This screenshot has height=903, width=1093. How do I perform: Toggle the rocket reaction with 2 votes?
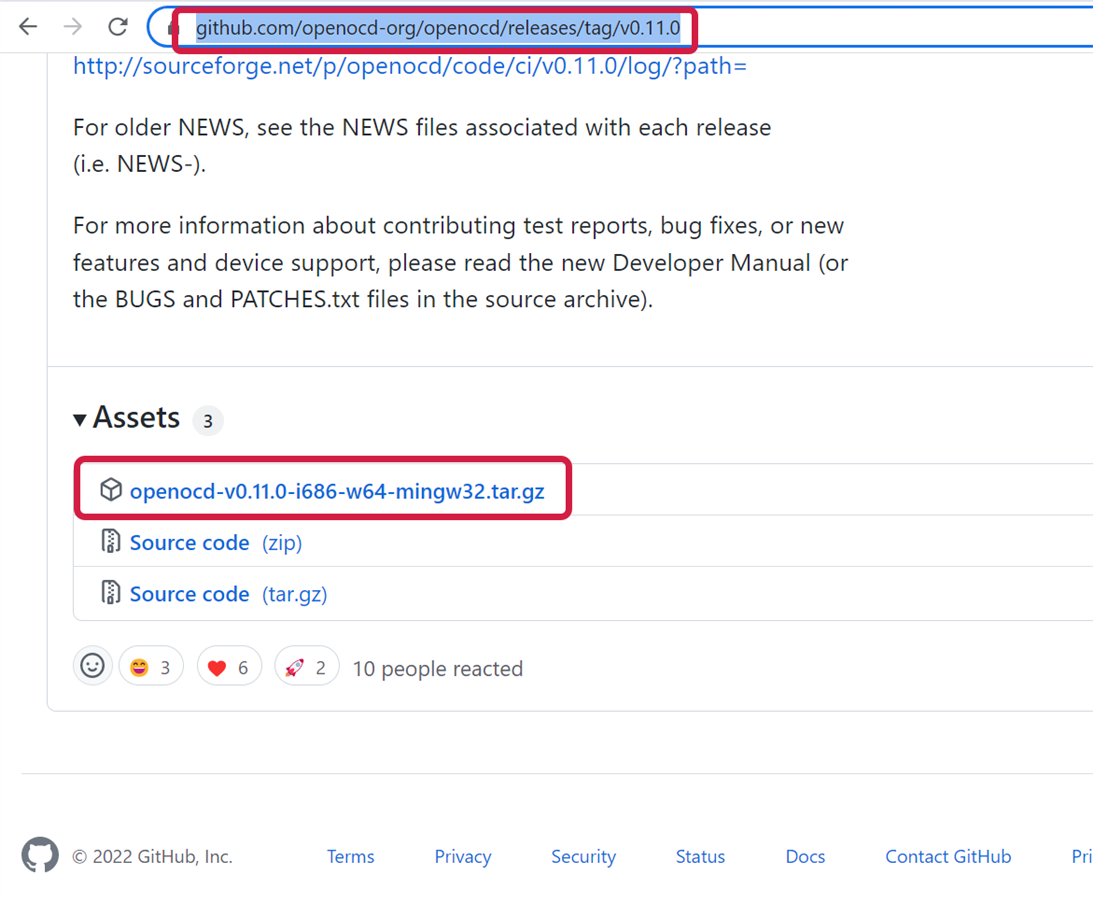[307, 667]
